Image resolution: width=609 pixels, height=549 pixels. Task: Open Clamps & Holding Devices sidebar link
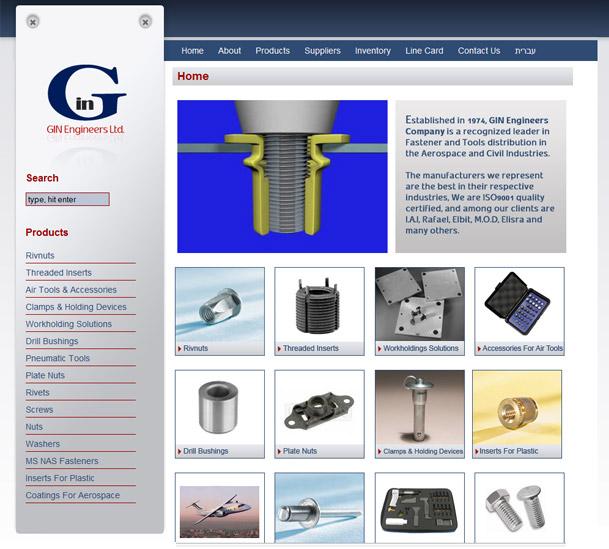pyautogui.click(x=76, y=307)
